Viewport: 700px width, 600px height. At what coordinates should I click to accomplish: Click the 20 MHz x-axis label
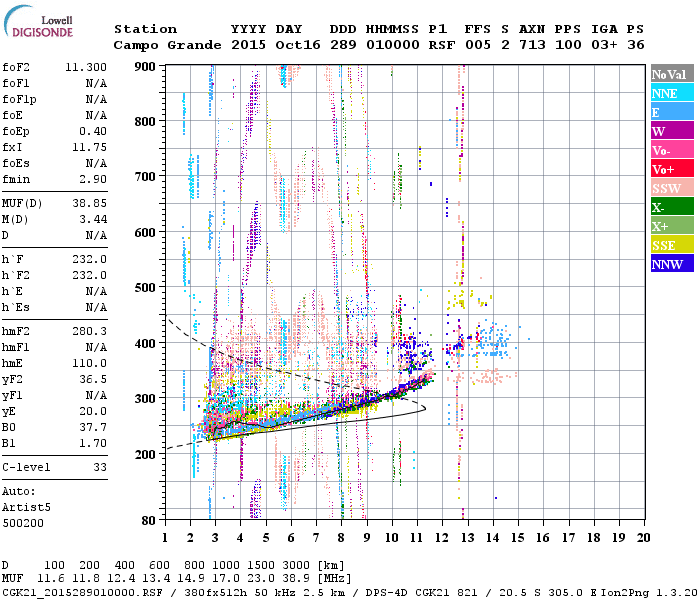643,538
